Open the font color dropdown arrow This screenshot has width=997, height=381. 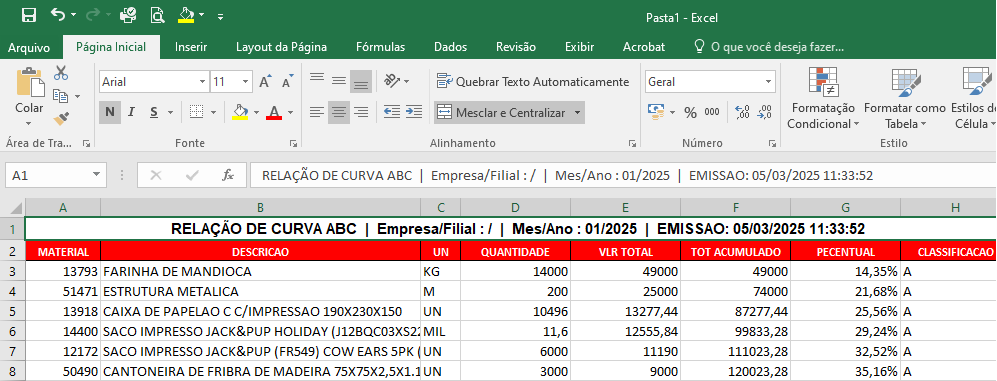coord(290,113)
